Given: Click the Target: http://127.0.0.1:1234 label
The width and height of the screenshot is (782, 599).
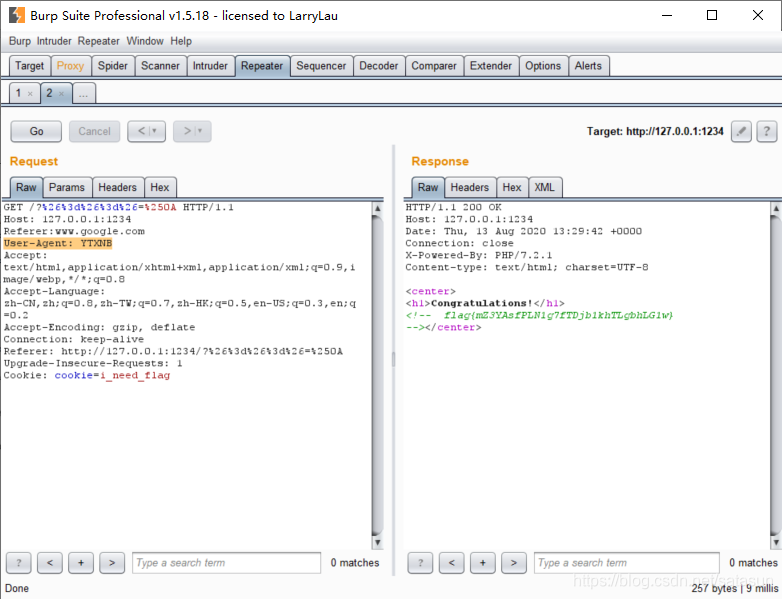Looking at the screenshot, I should click(x=655, y=132).
